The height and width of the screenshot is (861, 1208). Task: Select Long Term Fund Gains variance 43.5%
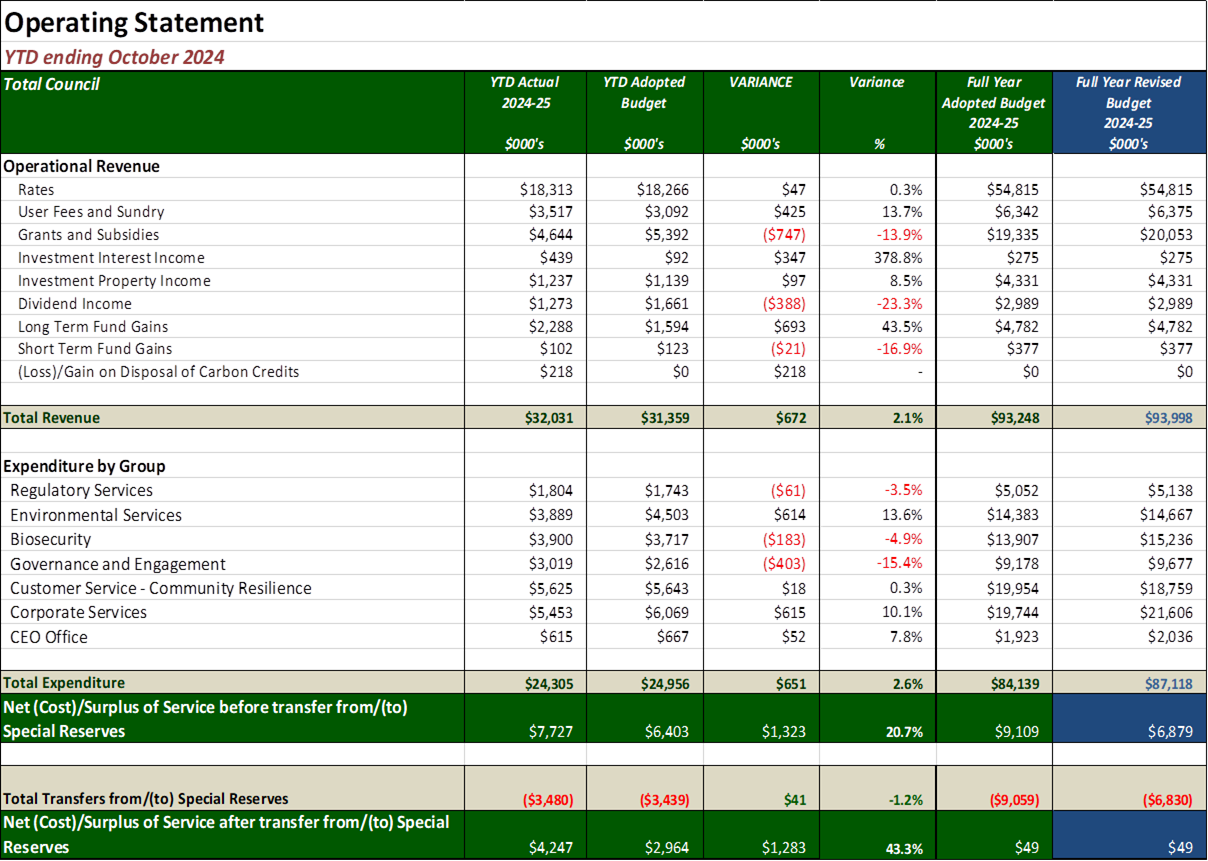pyautogui.click(x=901, y=327)
